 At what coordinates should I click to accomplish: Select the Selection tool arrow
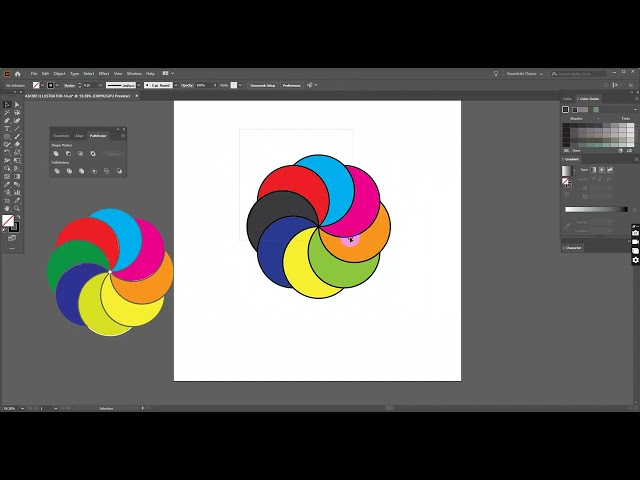tap(7, 104)
